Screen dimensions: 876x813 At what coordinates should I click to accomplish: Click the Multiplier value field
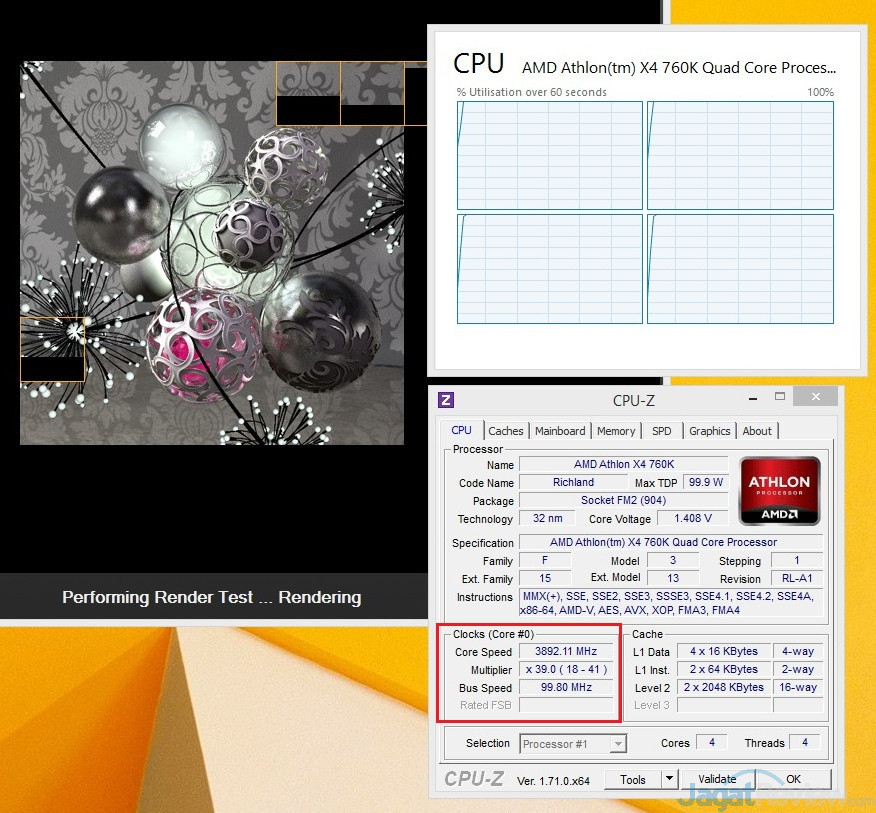point(566,670)
